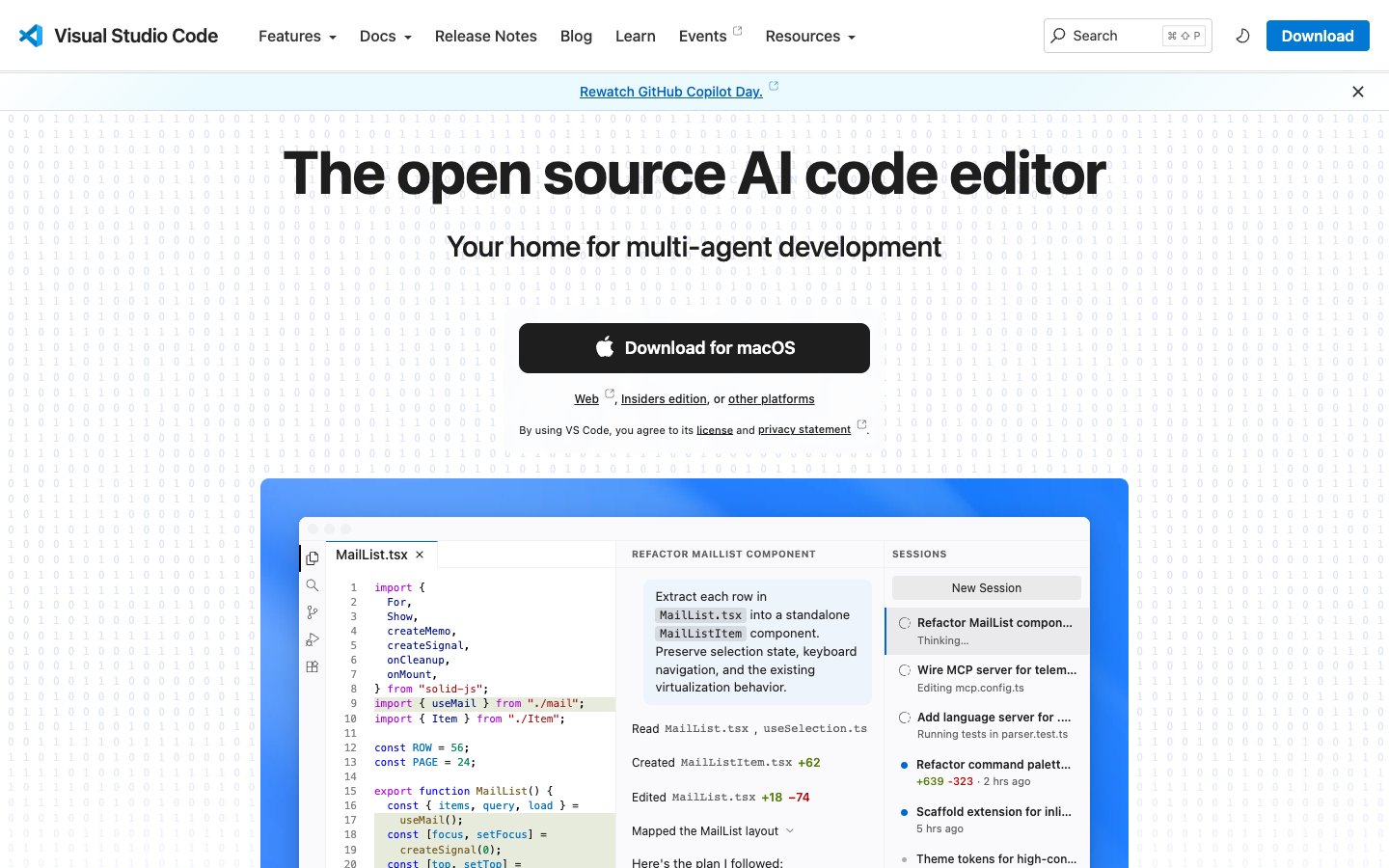Toggle the dark theme moon icon
The height and width of the screenshot is (868, 1389).
point(1242,36)
